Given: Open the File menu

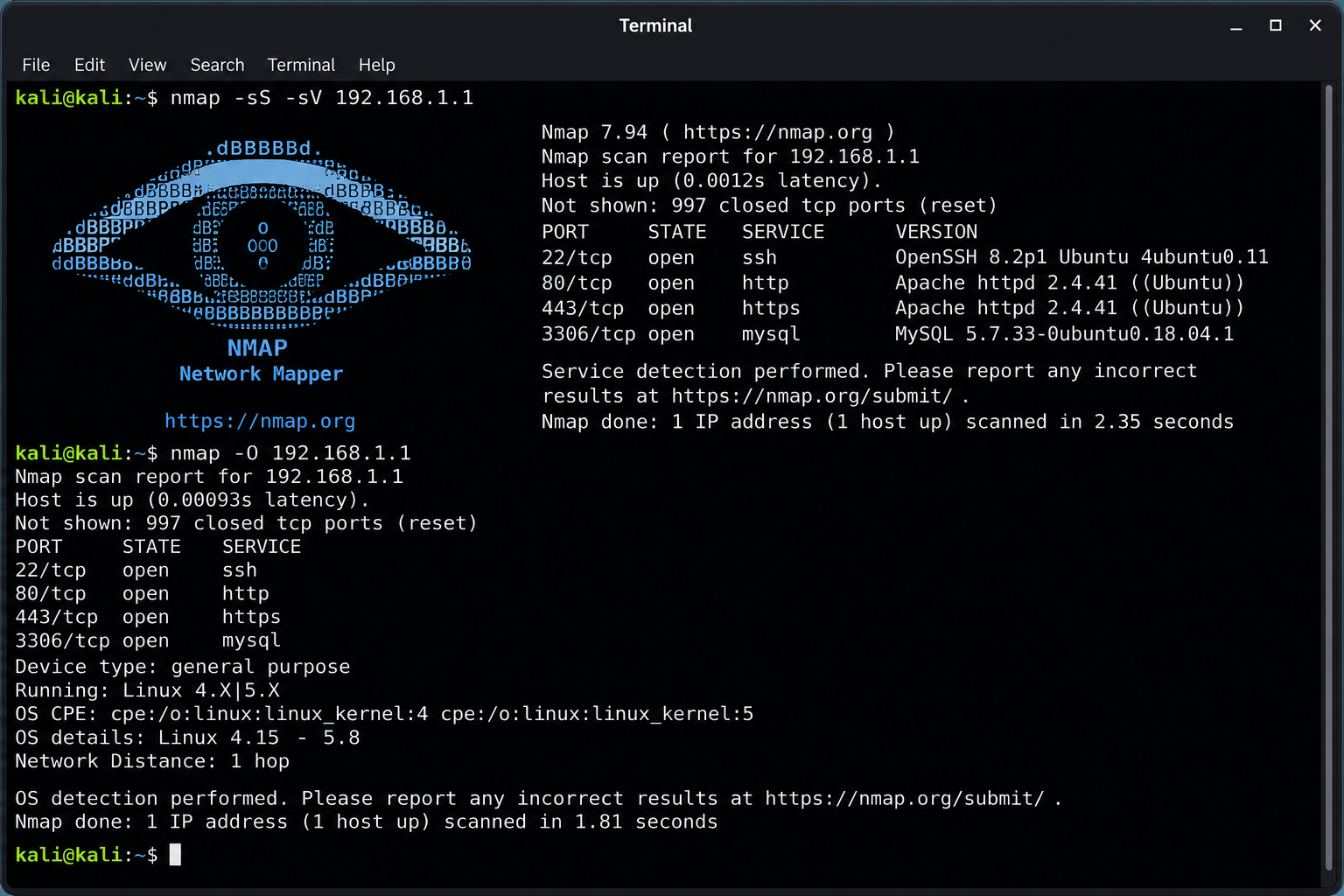Looking at the screenshot, I should [x=36, y=65].
